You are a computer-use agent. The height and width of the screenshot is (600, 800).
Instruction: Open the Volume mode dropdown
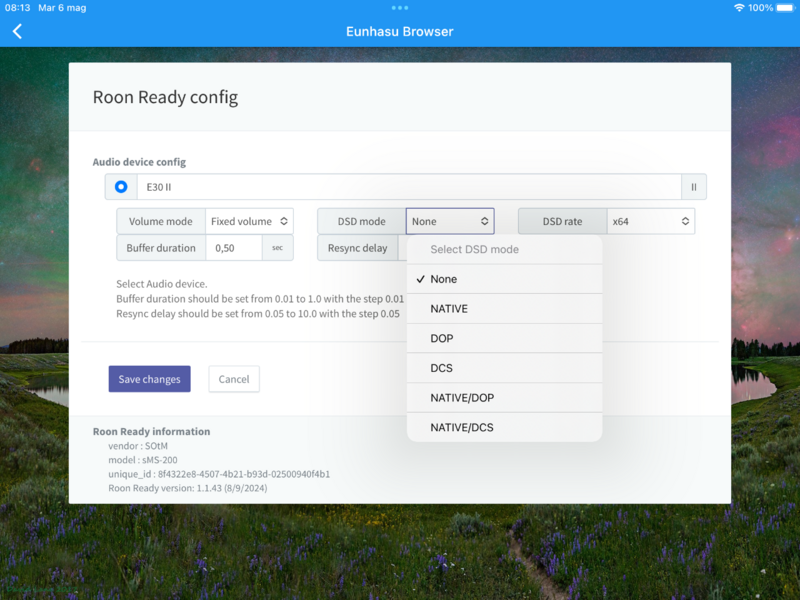[249, 221]
